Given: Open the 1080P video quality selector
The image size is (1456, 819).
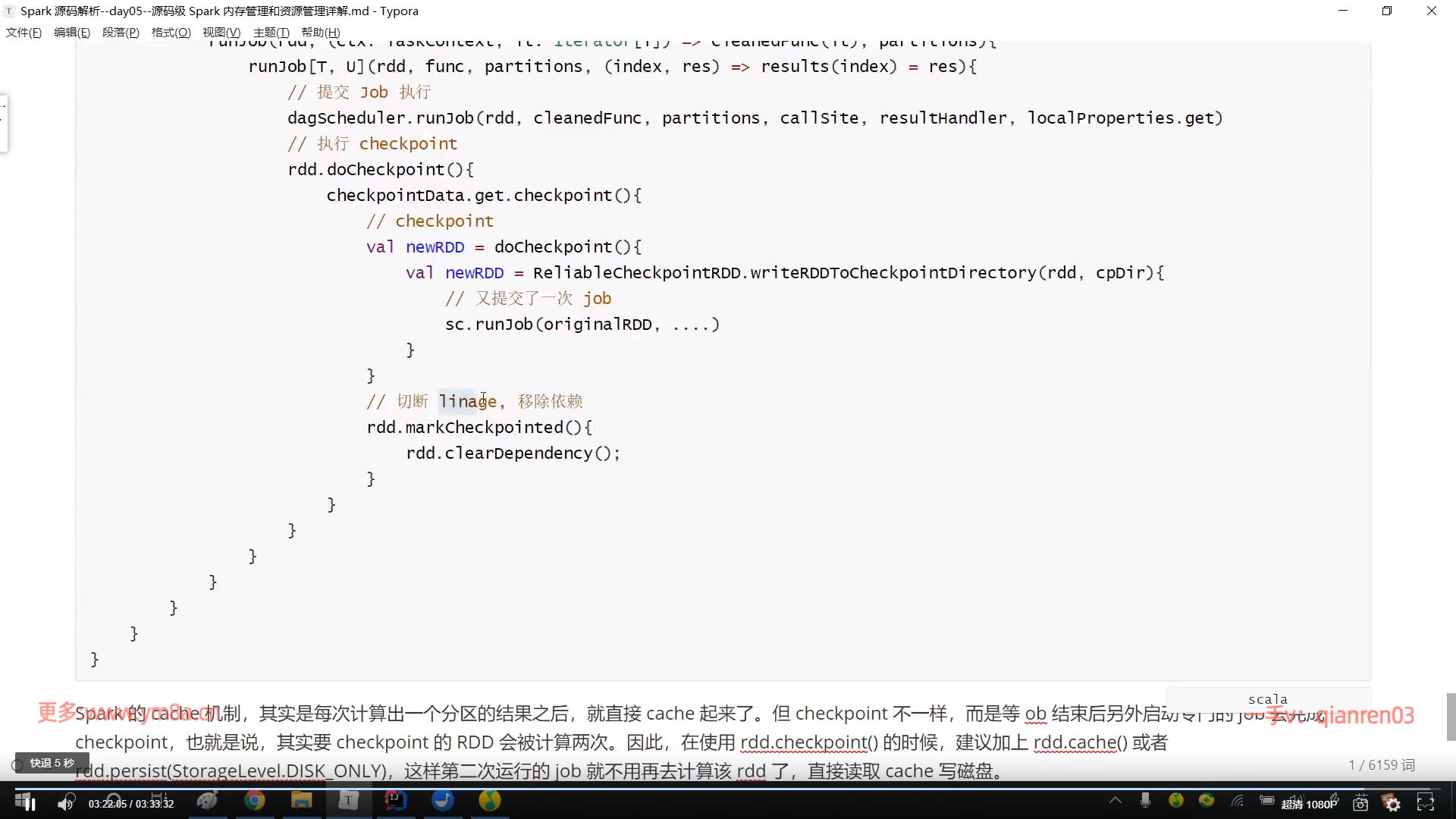Looking at the screenshot, I should [x=1310, y=805].
